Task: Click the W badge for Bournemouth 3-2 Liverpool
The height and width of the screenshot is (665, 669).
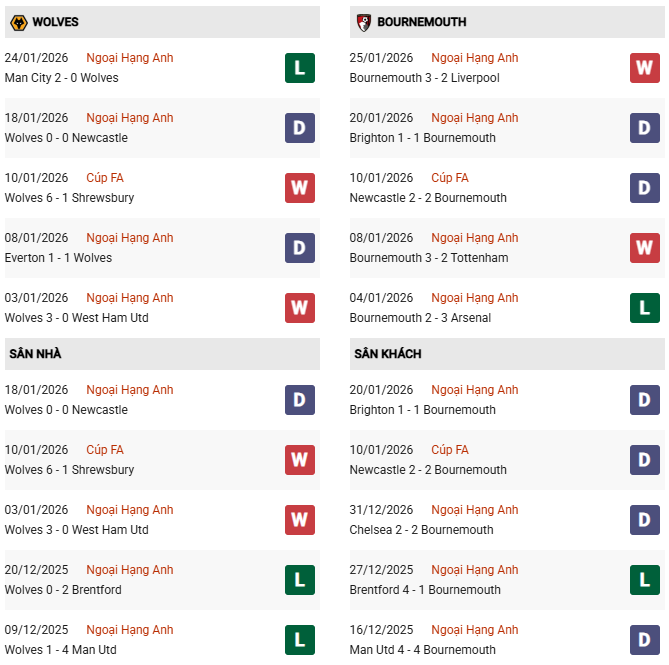Action: pos(644,68)
